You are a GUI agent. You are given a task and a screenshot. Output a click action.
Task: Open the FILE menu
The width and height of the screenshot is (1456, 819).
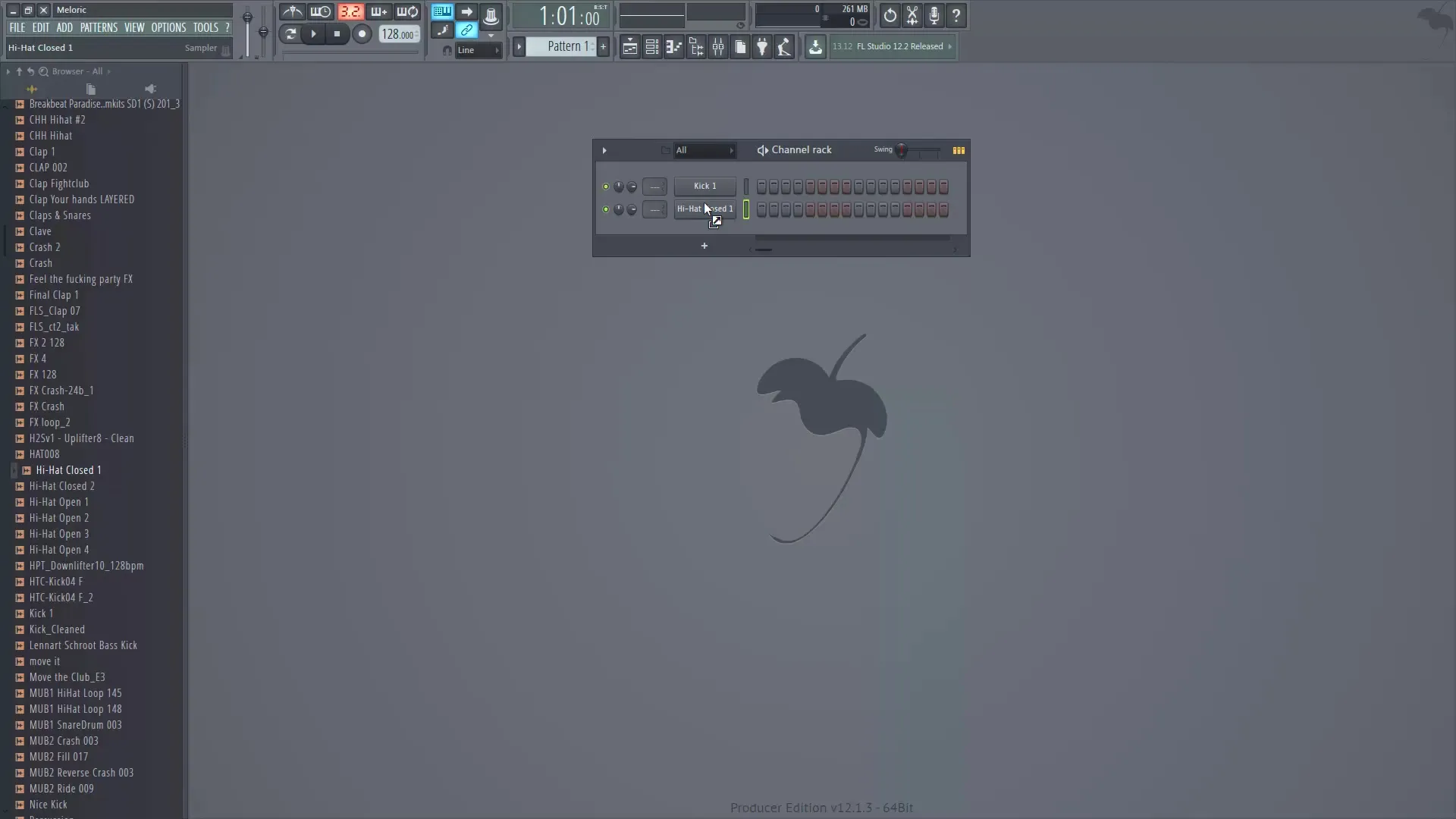pyautogui.click(x=17, y=27)
